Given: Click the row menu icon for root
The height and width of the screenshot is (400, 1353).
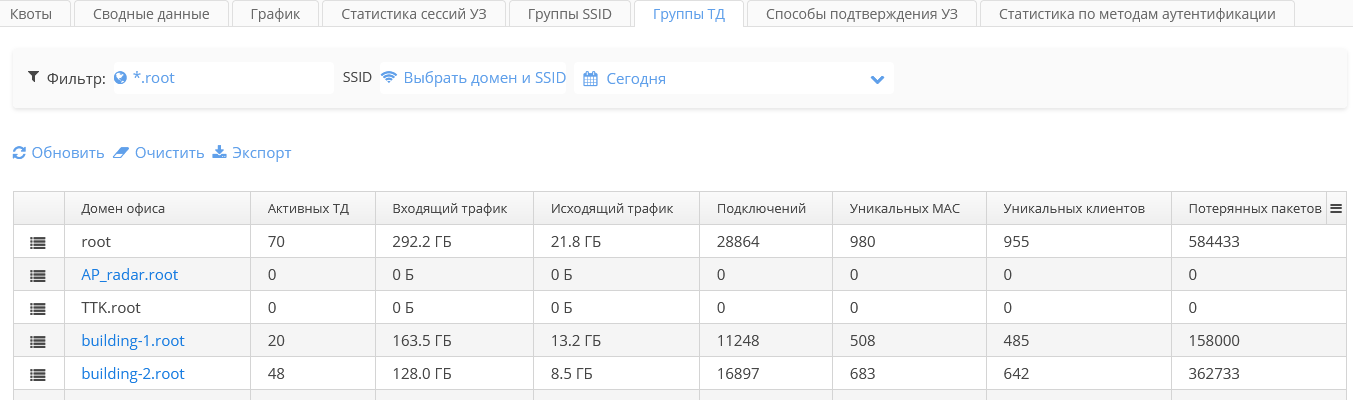Looking at the screenshot, I should point(38,242).
